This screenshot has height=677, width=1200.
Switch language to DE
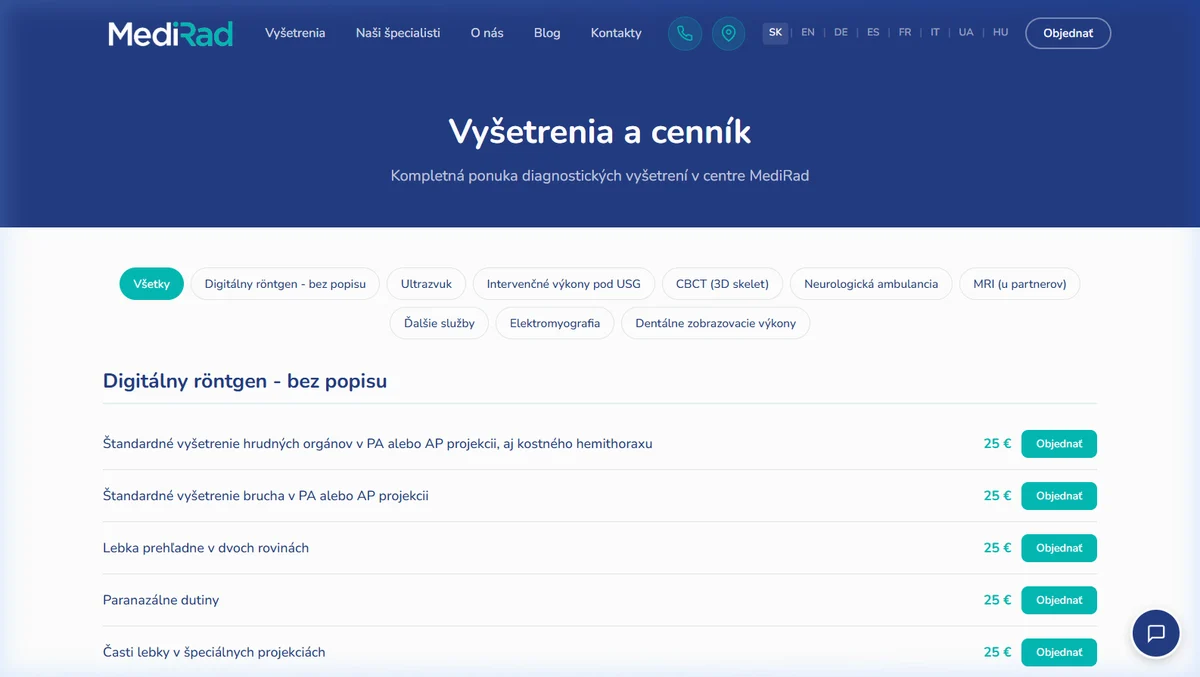841,33
